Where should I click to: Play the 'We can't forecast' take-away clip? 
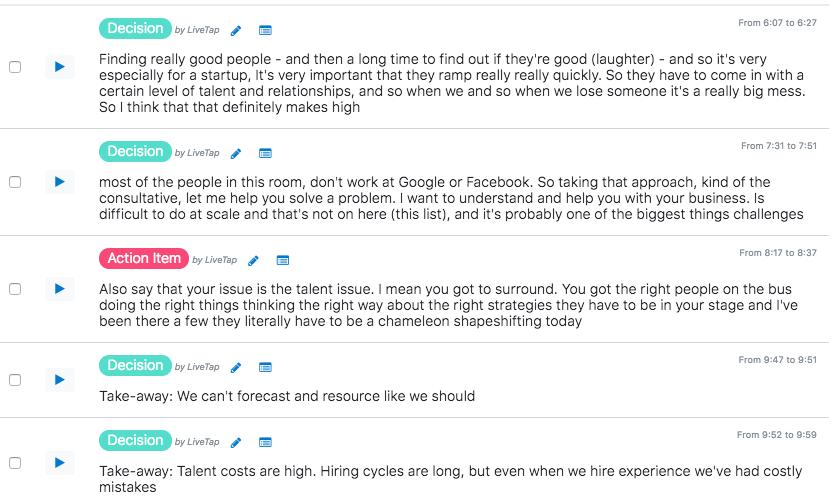point(59,380)
